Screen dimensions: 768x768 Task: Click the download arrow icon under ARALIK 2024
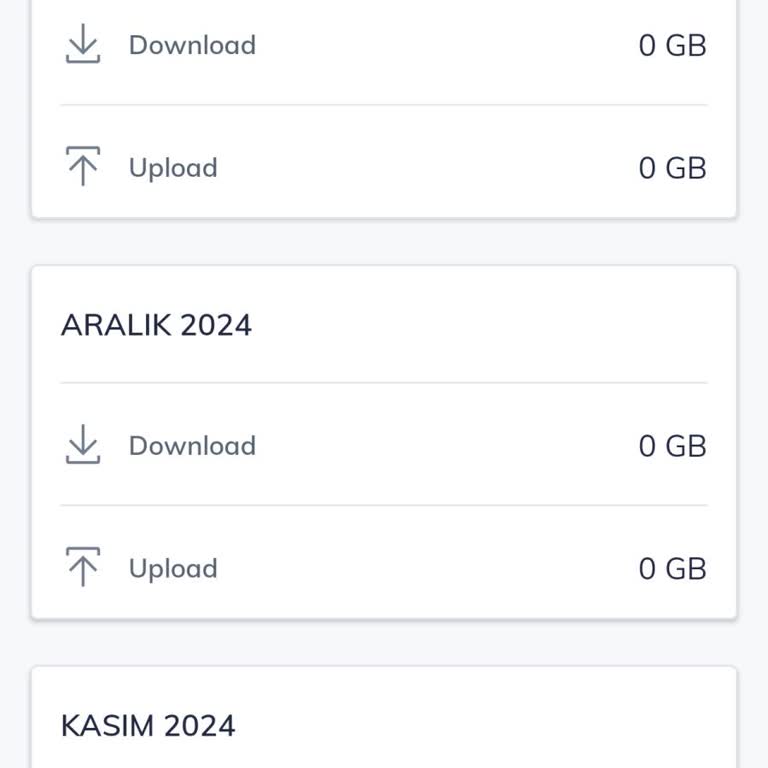click(83, 445)
